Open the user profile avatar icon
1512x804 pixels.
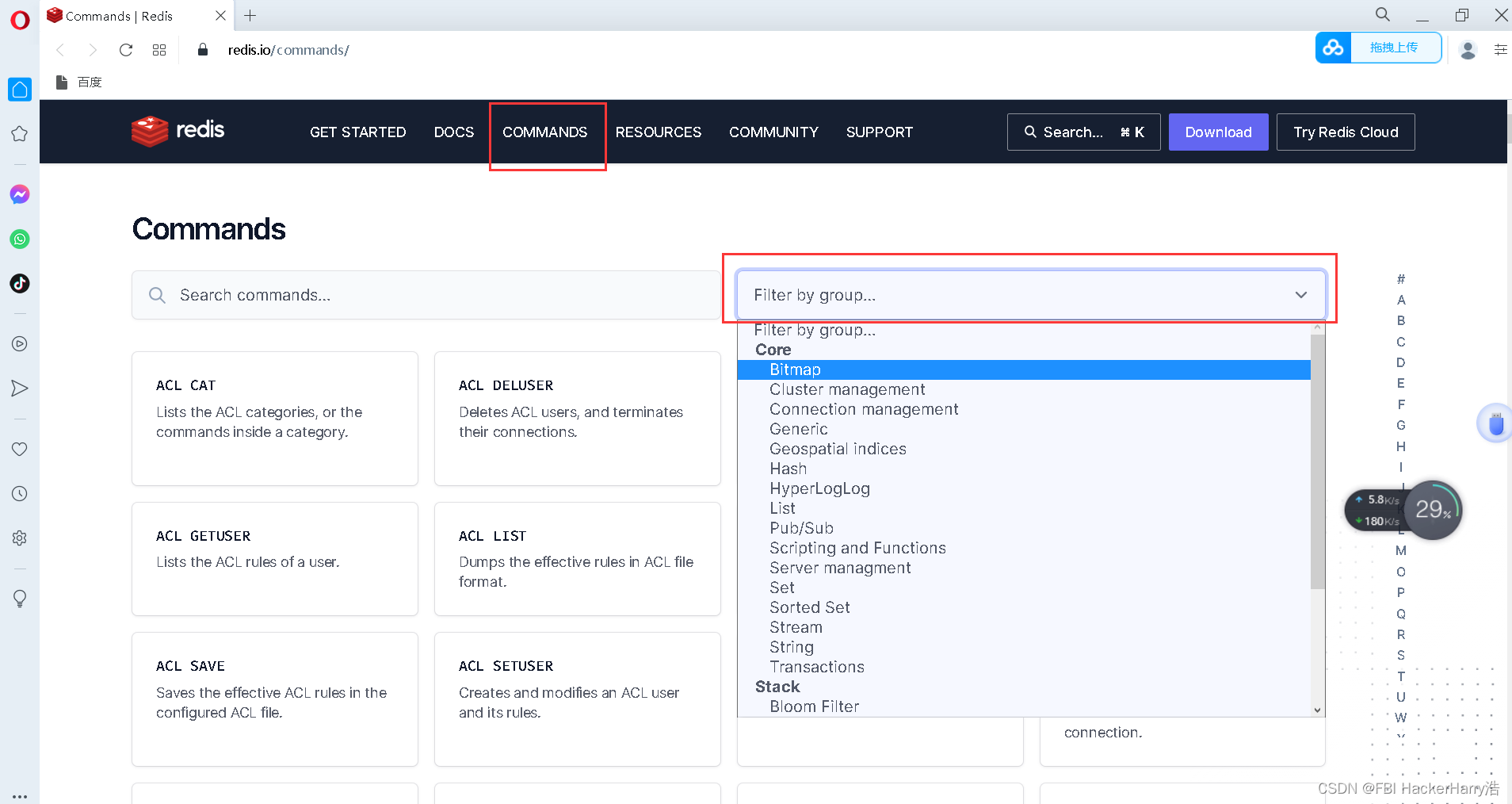click(x=1468, y=50)
